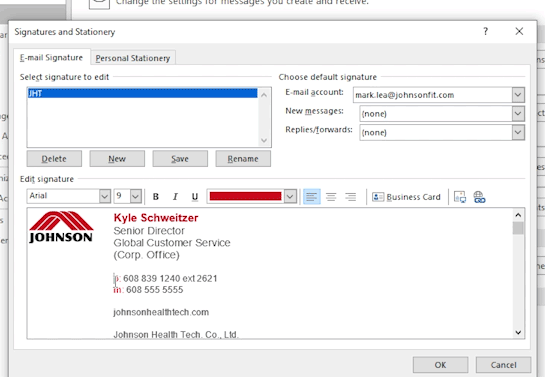545x377 pixels.
Task: Create a New signature
Action: 117,159
